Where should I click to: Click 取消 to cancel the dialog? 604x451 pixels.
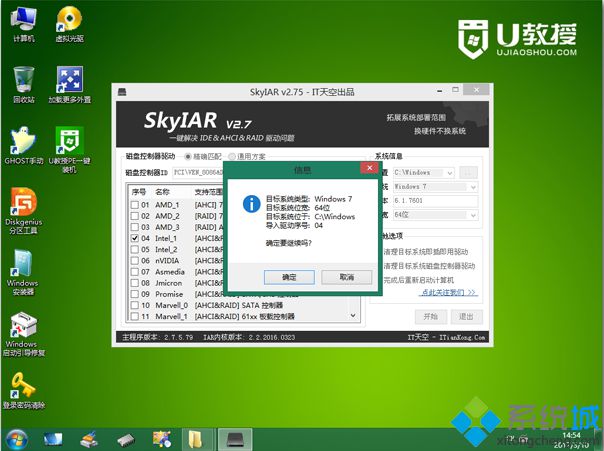coord(347,277)
